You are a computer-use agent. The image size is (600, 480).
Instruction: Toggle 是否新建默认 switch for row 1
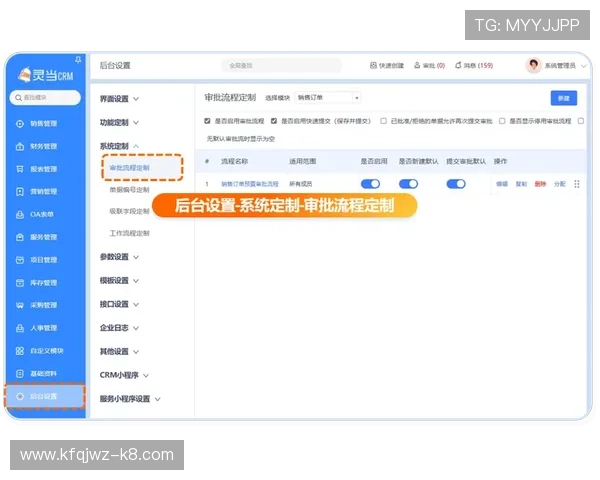[x=408, y=184]
